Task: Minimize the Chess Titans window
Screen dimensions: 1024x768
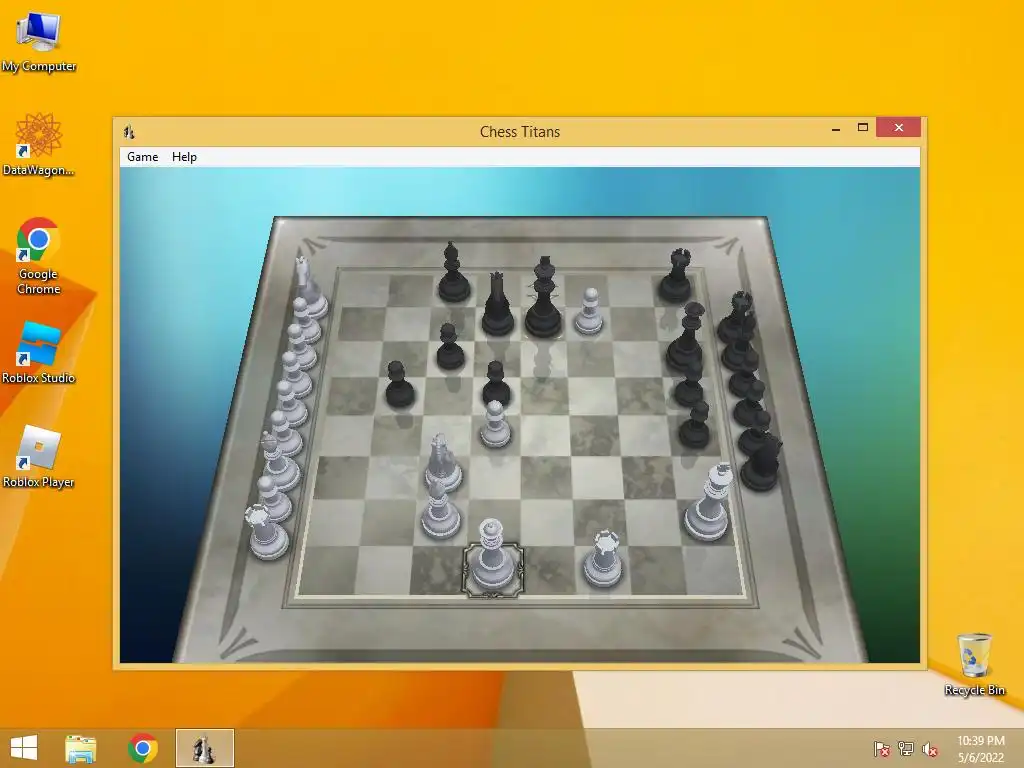Action: [x=836, y=129]
